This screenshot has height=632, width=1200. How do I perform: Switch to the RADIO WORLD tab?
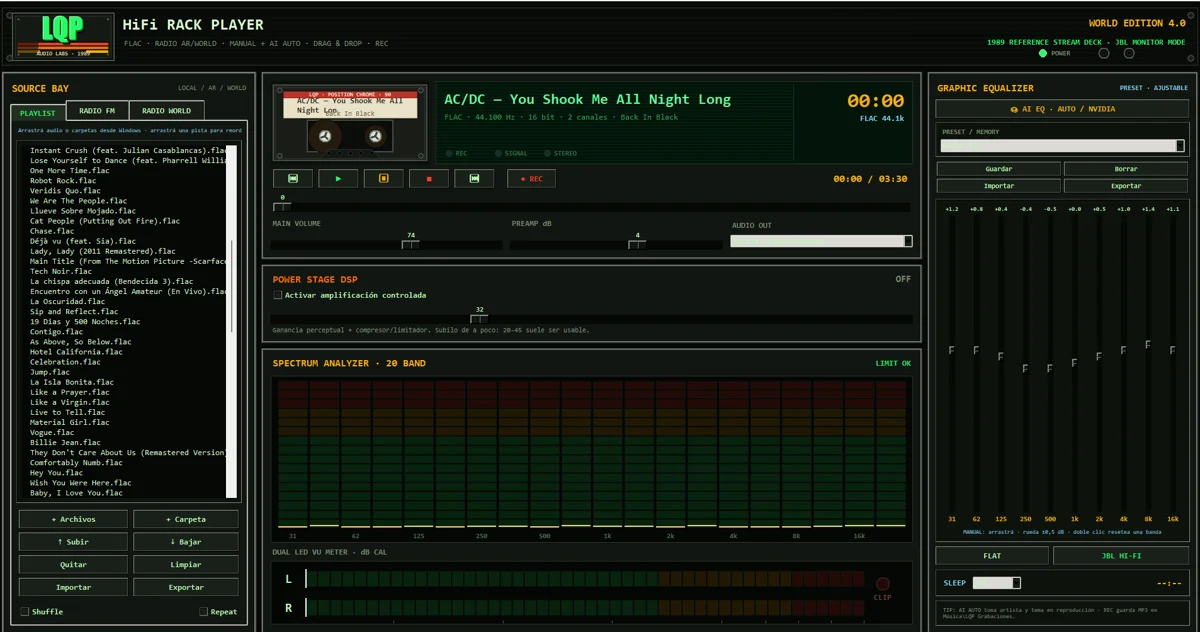click(166, 111)
